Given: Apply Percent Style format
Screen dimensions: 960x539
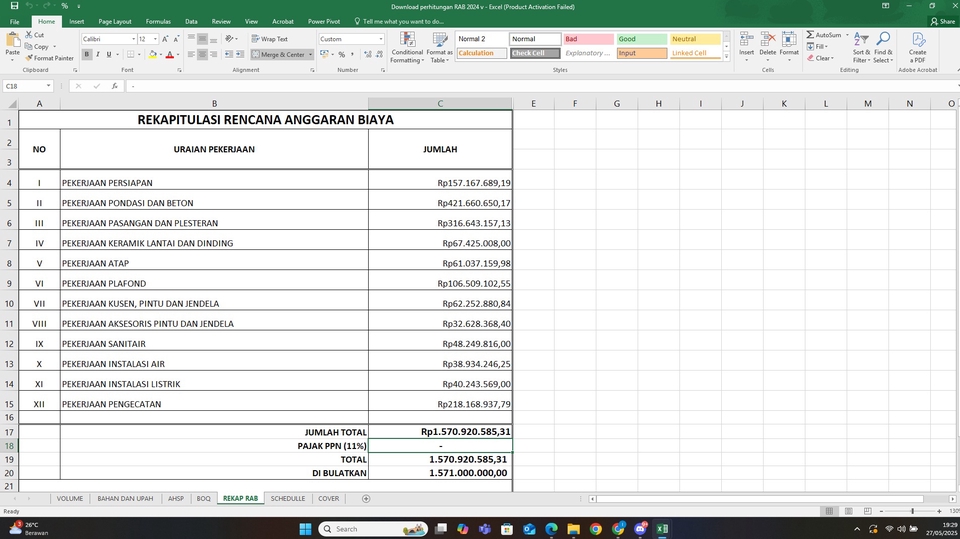Looking at the screenshot, I should pos(342,55).
